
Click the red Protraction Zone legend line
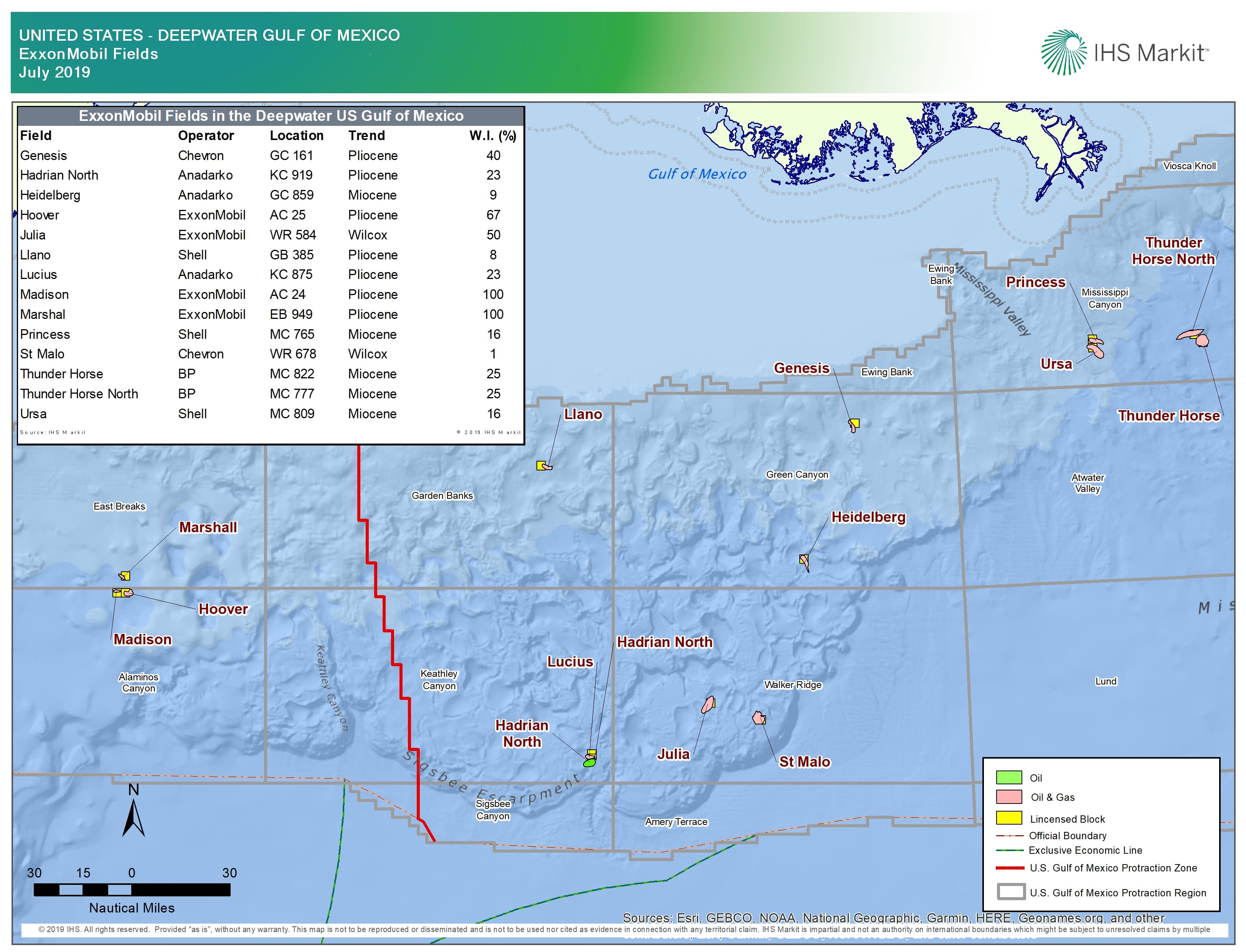coord(1010,868)
